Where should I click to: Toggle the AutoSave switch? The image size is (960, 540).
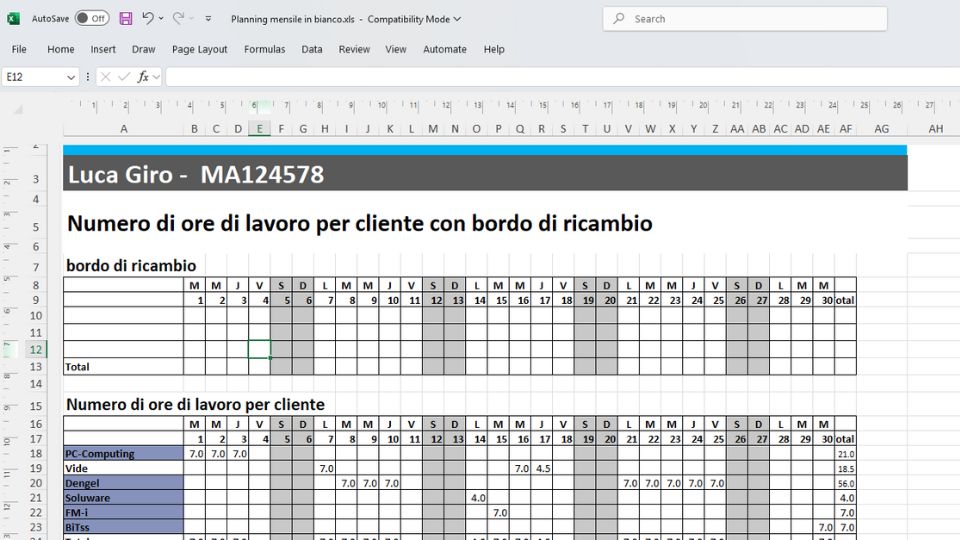pyautogui.click(x=92, y=18)
